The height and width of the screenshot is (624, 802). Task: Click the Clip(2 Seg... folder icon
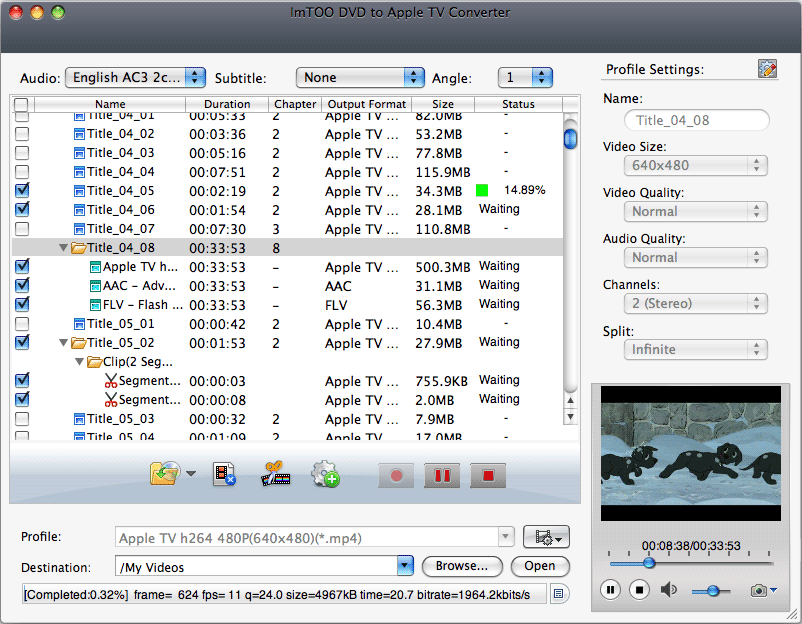tap(95, 362)
